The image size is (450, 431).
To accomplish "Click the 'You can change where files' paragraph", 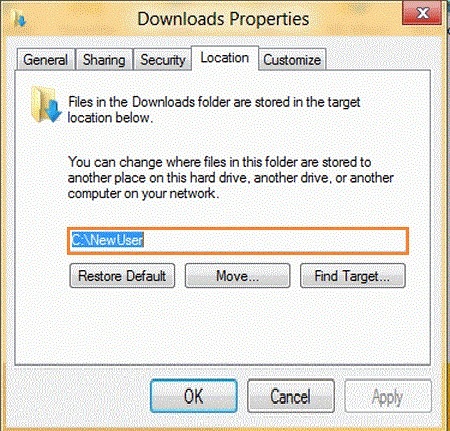I will coord(231,178).
